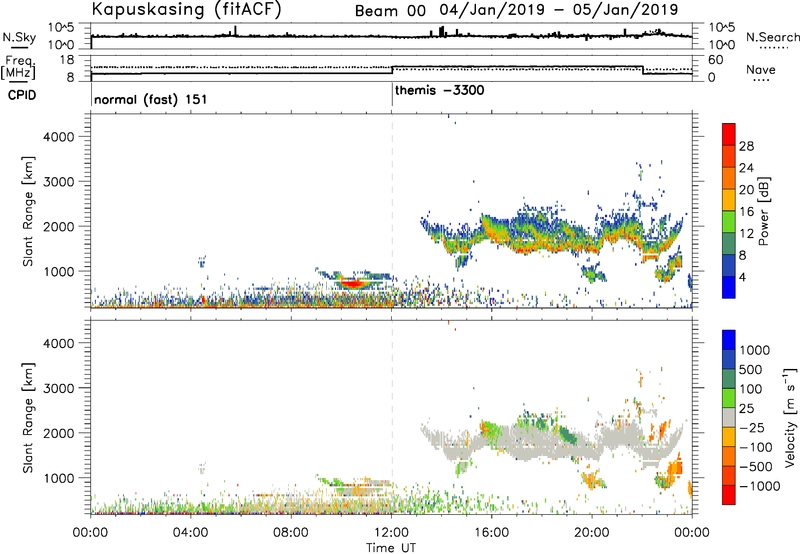Select the 12:00 time tick label
Screen dimensions: 800x554
tap(391, 533)
